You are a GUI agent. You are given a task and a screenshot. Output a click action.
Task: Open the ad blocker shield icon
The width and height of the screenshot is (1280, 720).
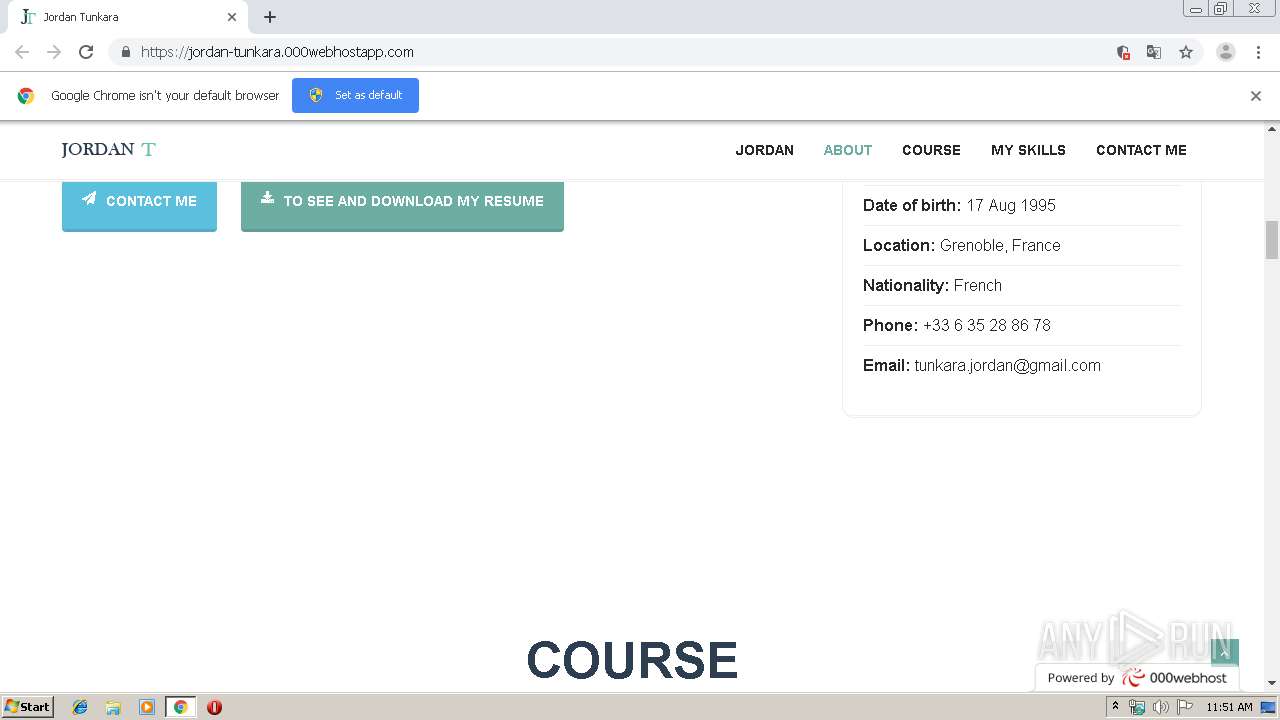pyautogui.click(x=1123, y=52)
